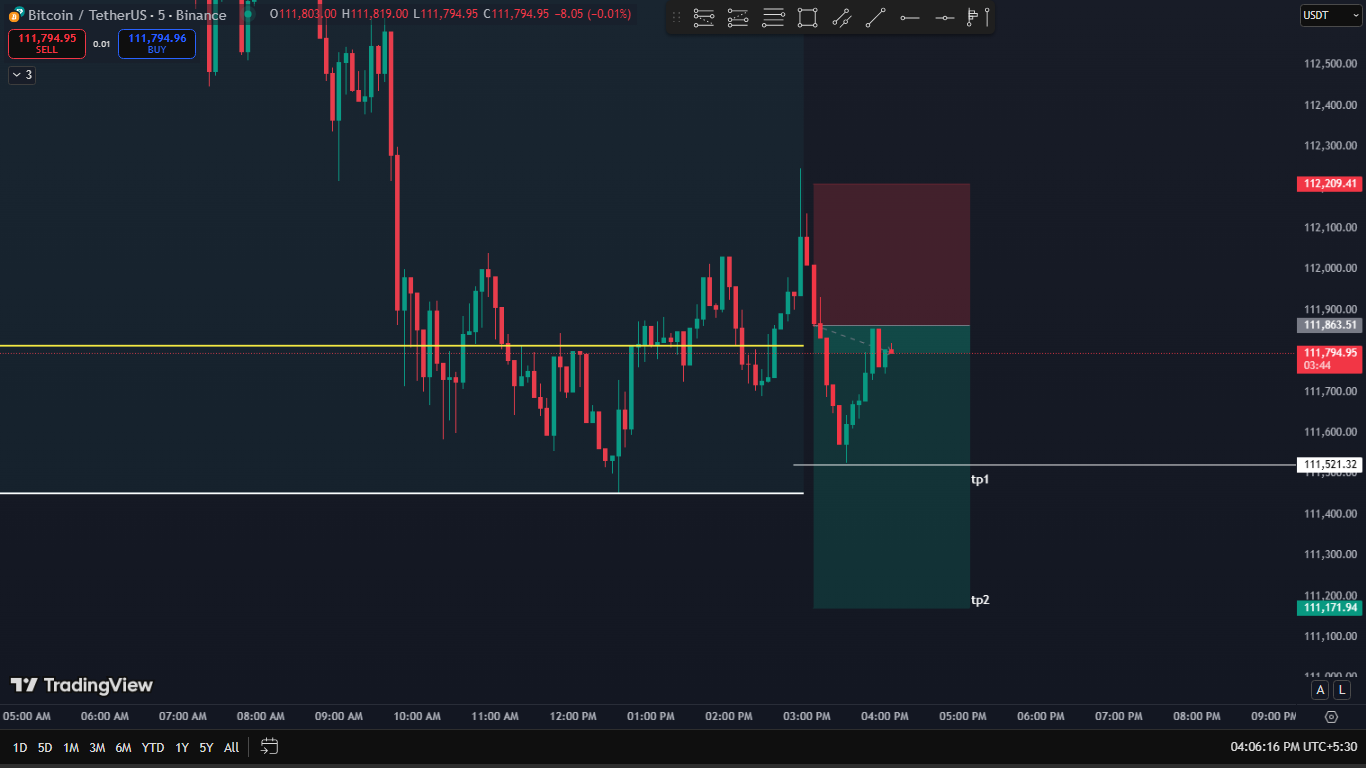Click the market status dot next to Binance
This screenshot has width=1366, height=768.
pyautogui.click(x=246, y=14)
